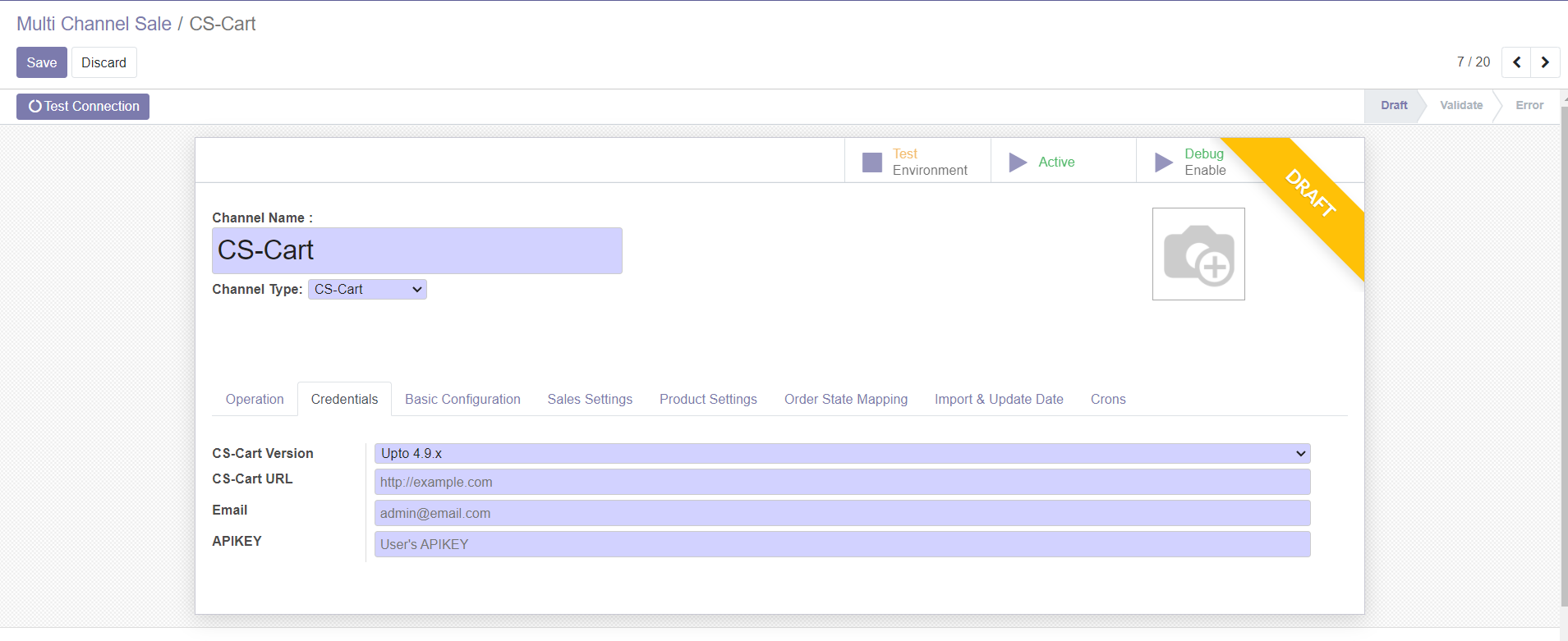Open the Basic Configuration tab
The image size is (1568, 641).
coord(462,400)
